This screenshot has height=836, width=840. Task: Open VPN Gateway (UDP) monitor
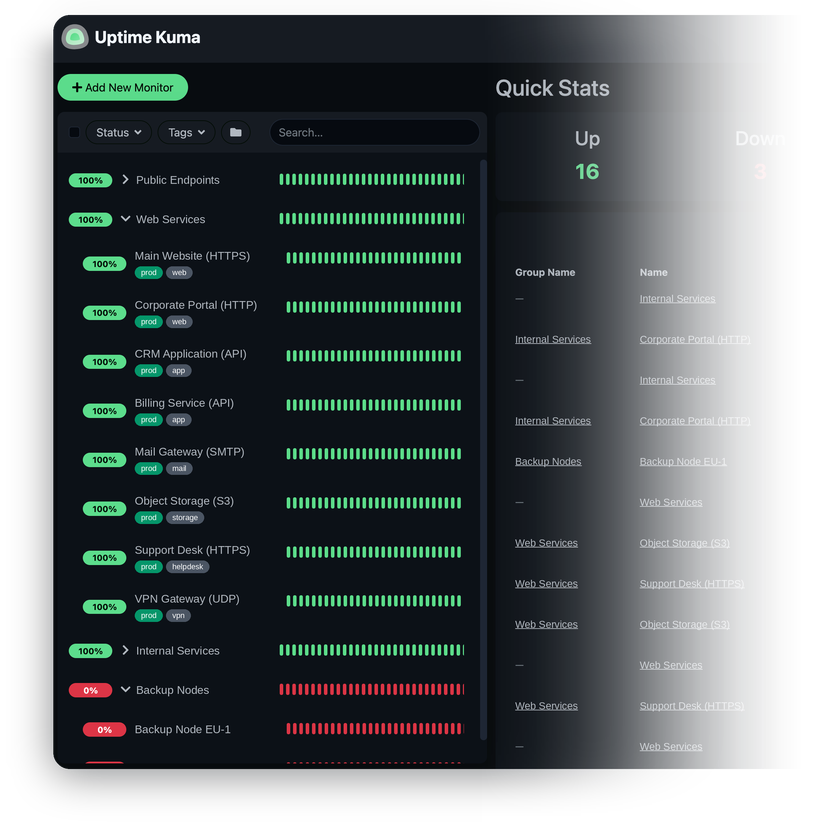pos(186,599)
